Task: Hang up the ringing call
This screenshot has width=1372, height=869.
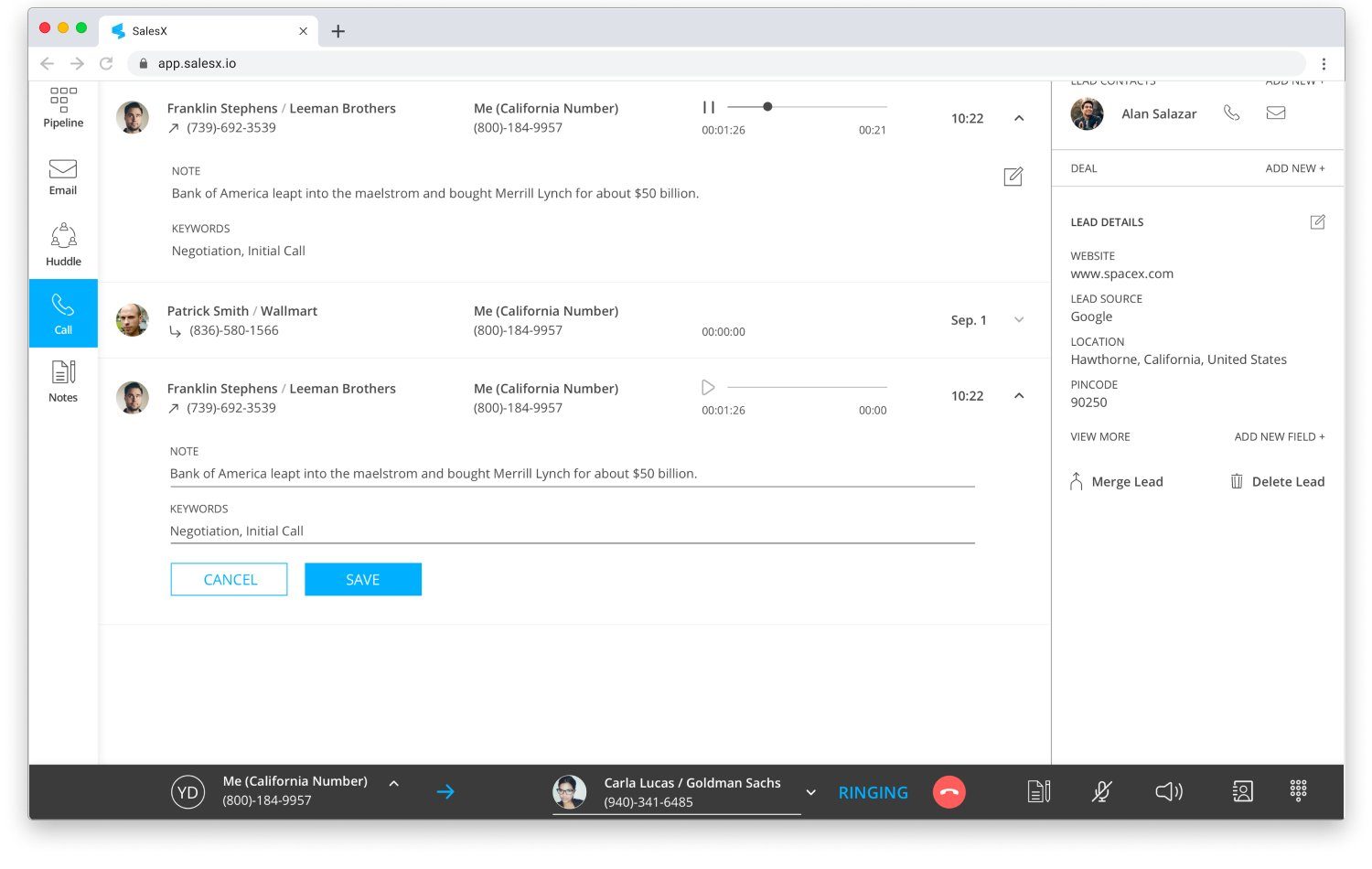Action: coord(949,792)
